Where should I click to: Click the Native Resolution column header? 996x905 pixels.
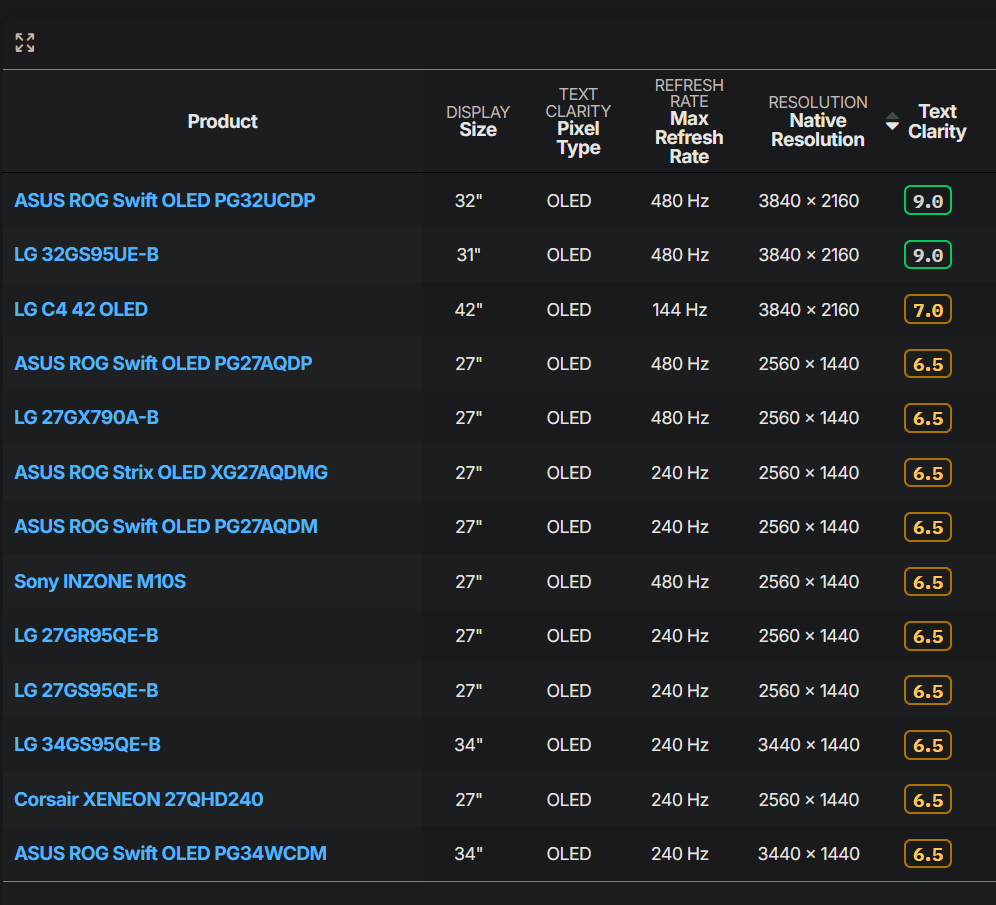(x=817, y=130)
